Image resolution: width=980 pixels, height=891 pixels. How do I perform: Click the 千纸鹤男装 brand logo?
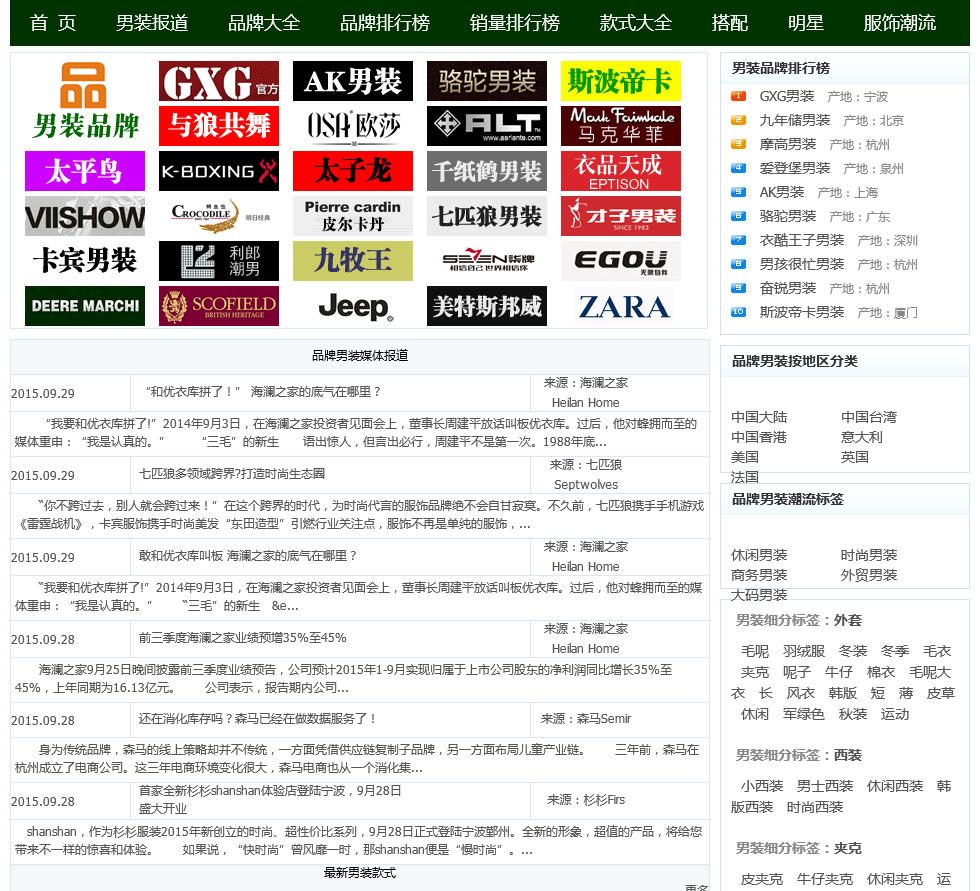[487, 171]
